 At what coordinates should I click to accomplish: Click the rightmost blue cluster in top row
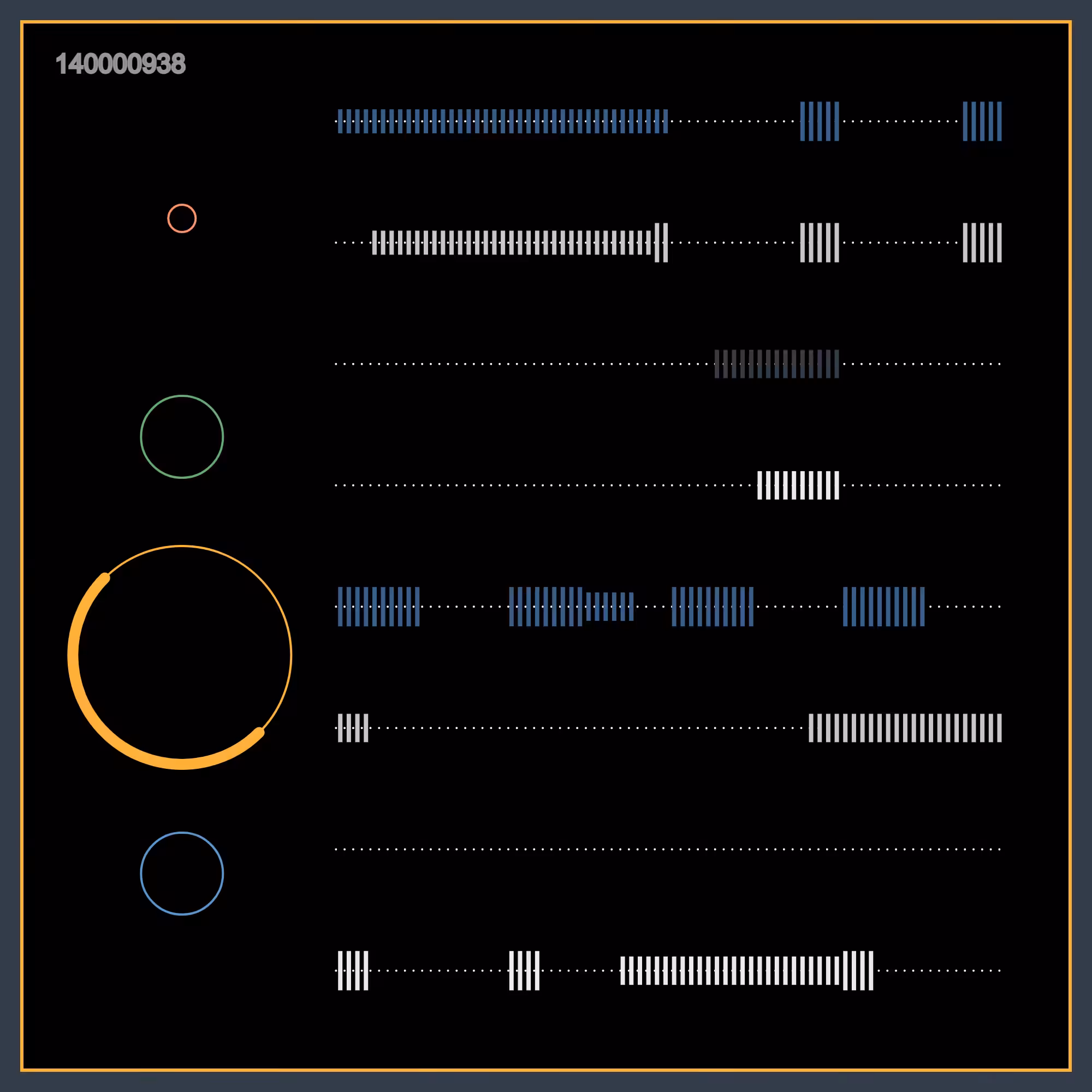(982, 122)
